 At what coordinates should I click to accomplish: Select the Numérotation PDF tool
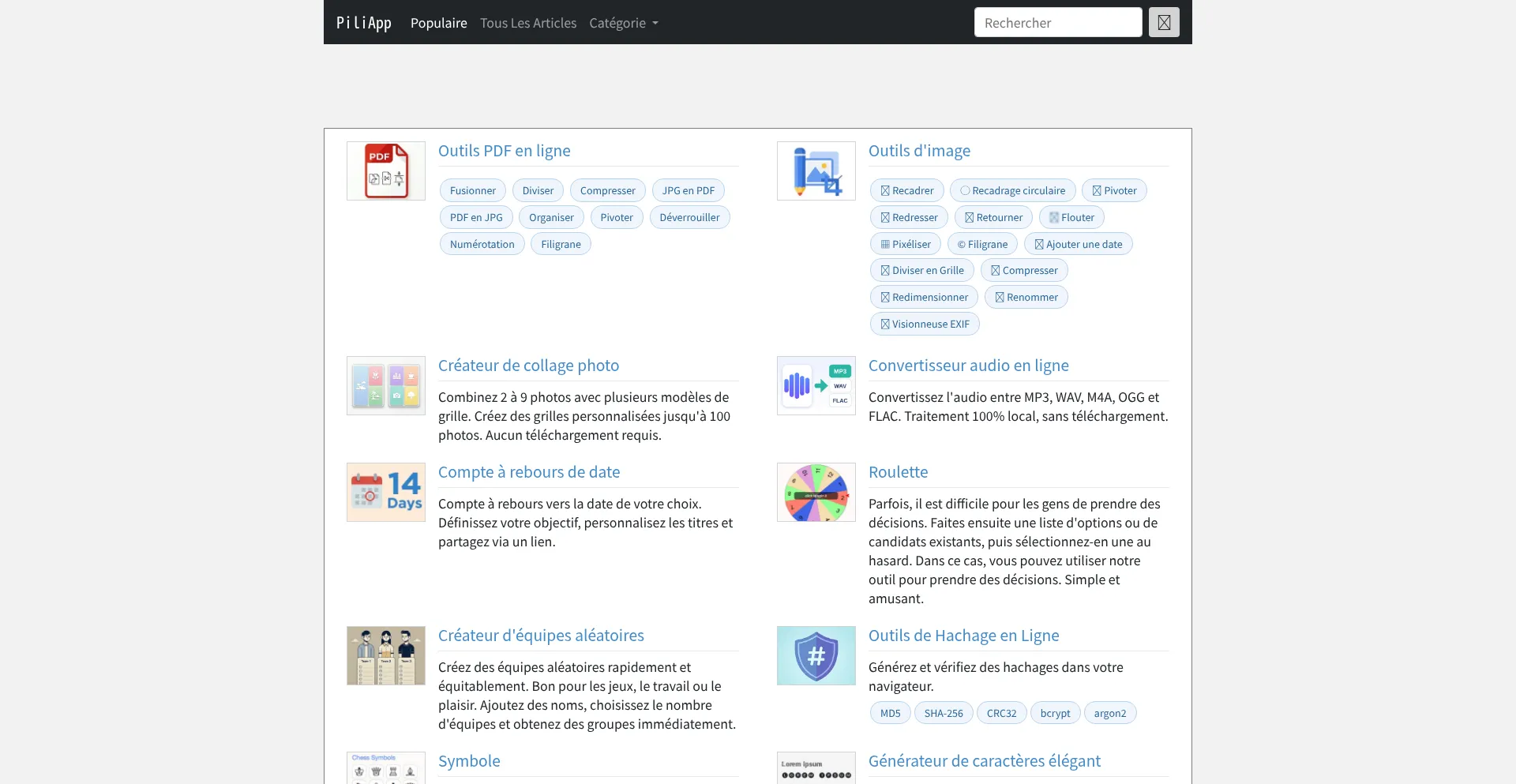click(482, 244)
